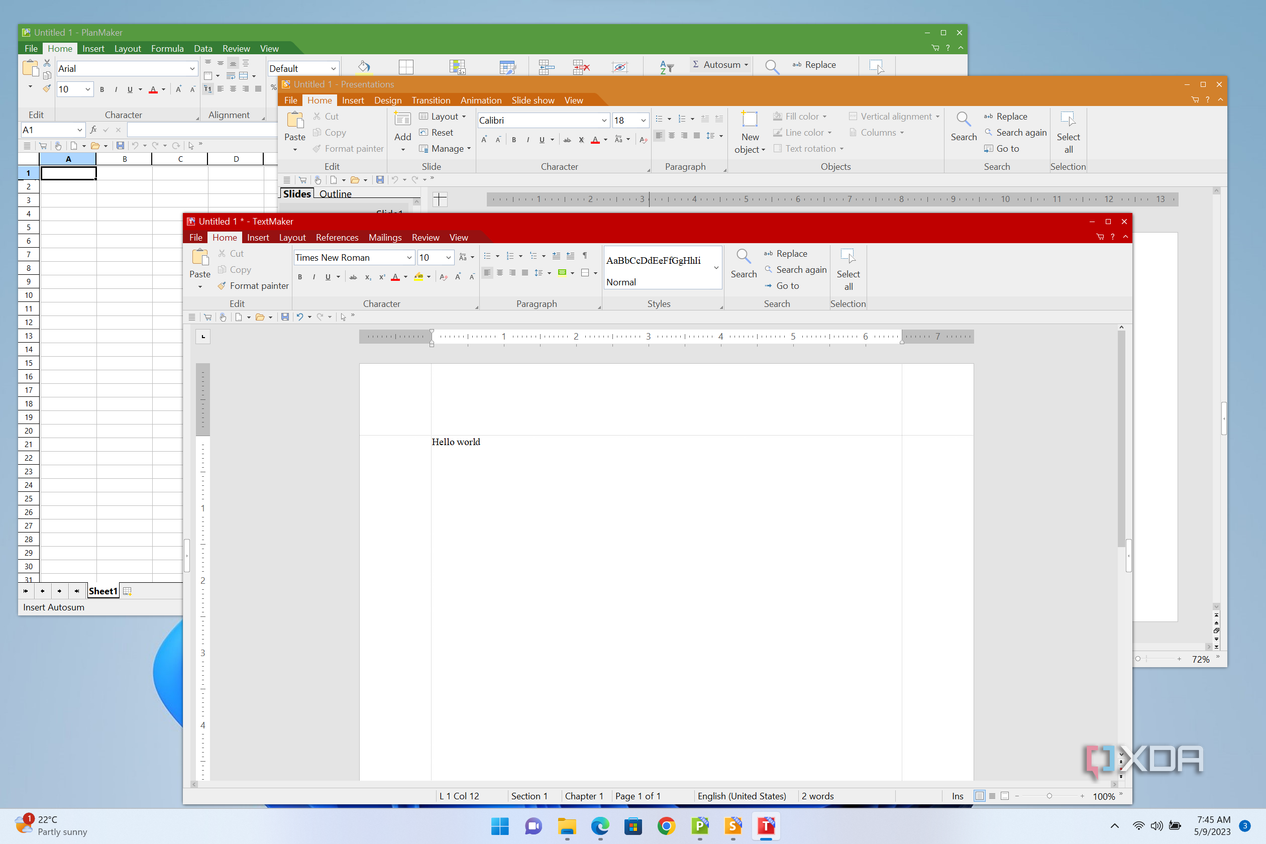
Task: Select Sheet1 tab in PlanMaker
Action: [103, 591]
